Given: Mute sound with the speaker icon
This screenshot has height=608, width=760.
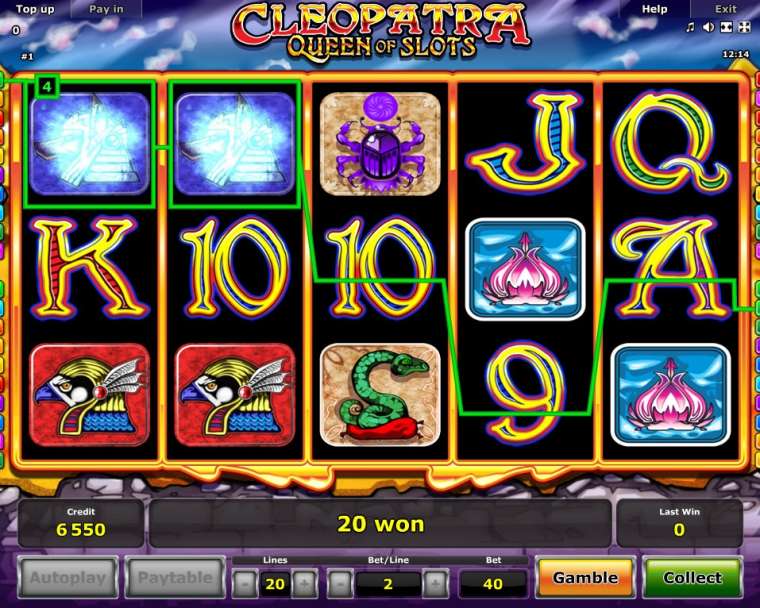Looking at the screenshot, I should [x=708, y=27].
